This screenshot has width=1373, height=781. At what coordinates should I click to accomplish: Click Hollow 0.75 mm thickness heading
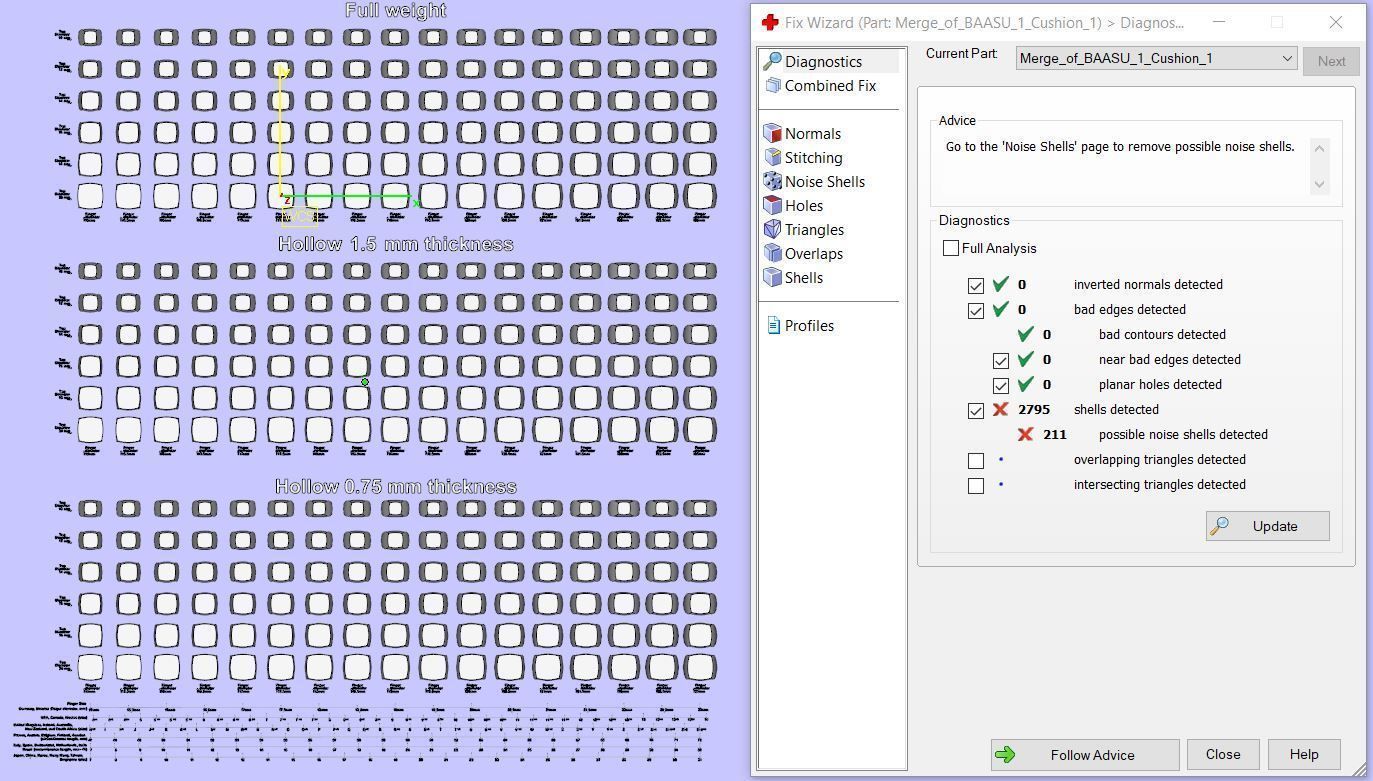click(x=396, y=487)
